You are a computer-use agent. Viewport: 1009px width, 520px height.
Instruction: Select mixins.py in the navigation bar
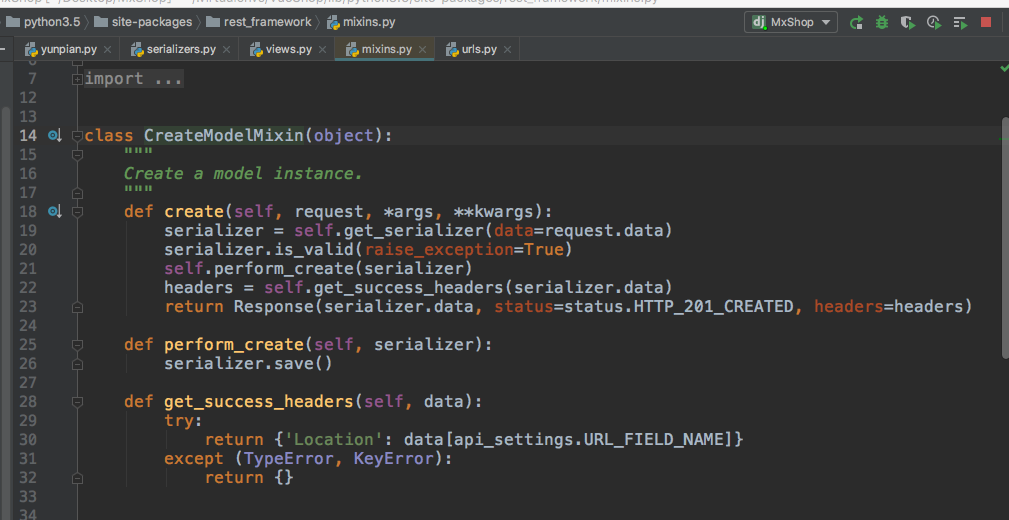tap(361, 23)
